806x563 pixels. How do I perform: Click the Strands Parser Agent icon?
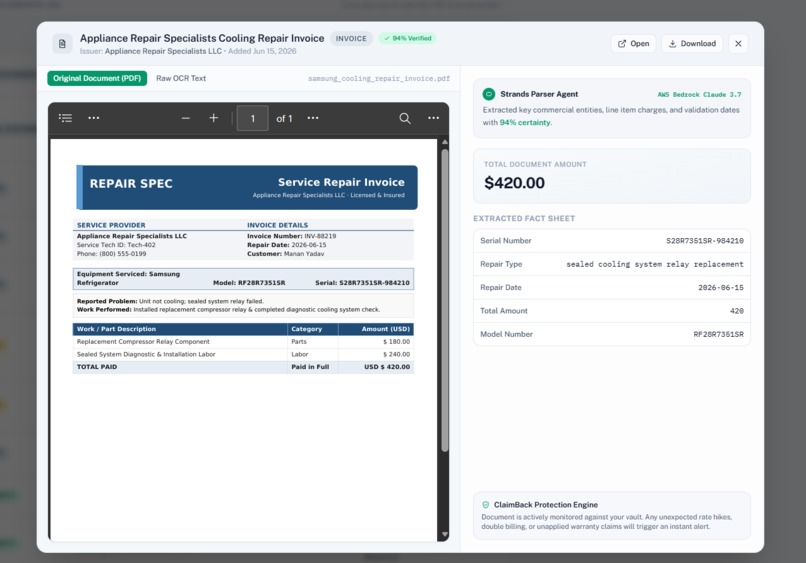point(488,94)
